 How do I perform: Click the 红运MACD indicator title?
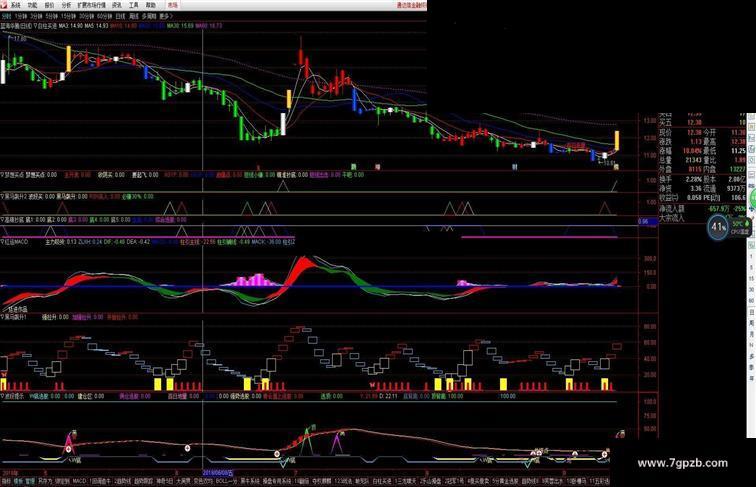point(15,242)
